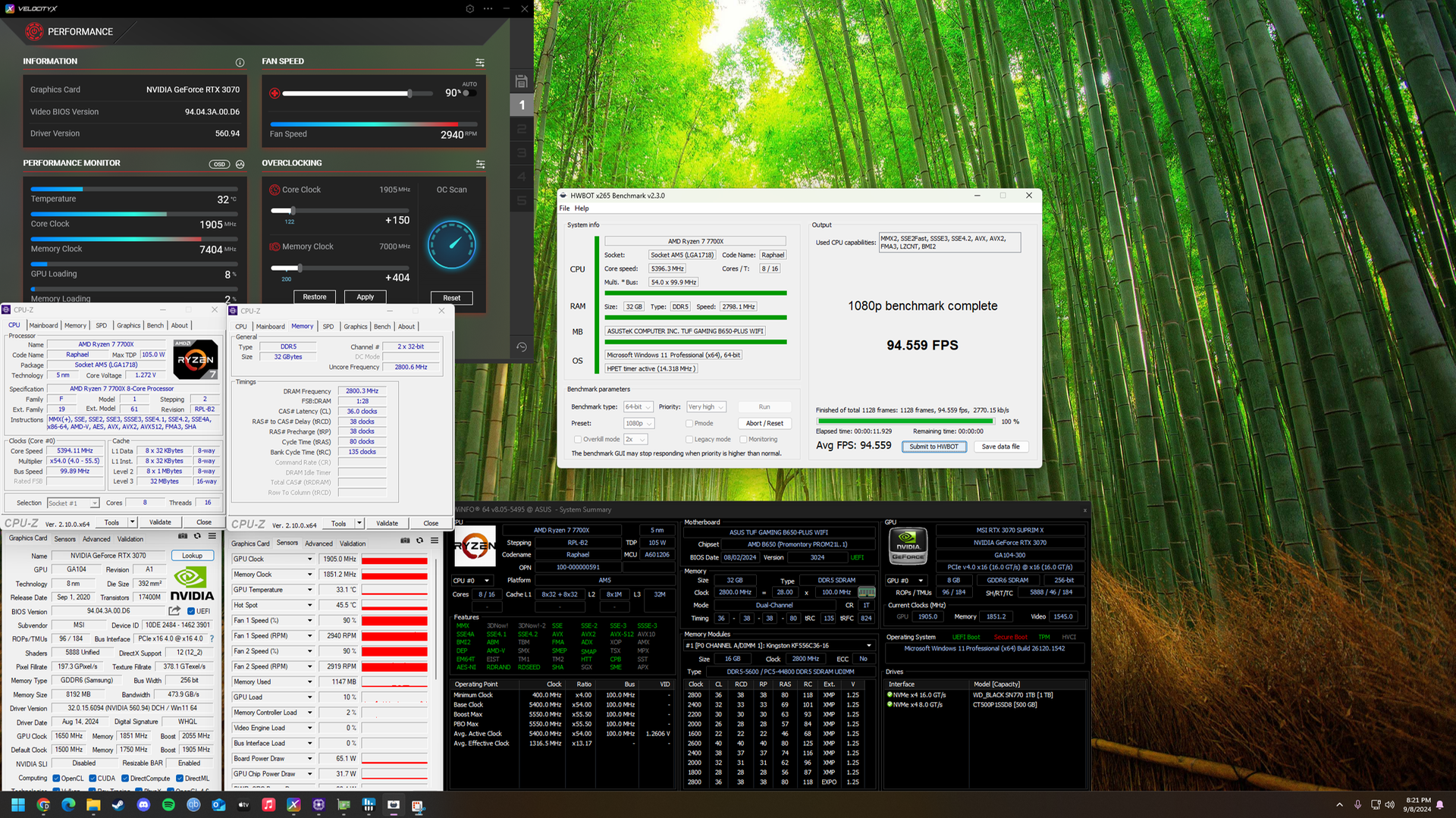Click the Bus Interface question mark in GPU-Z
The height and width of the screenshot is (818, 1456).
pos(212,638)
